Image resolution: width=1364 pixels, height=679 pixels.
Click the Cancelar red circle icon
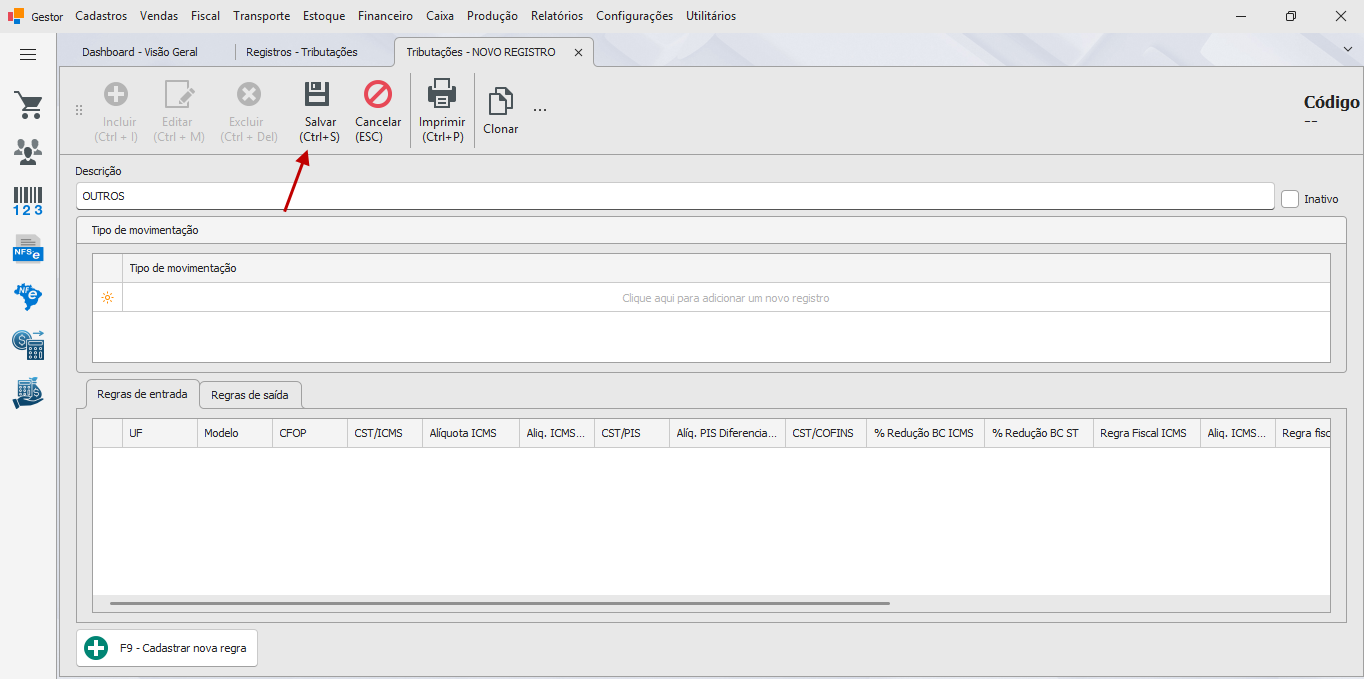(378, 94)
